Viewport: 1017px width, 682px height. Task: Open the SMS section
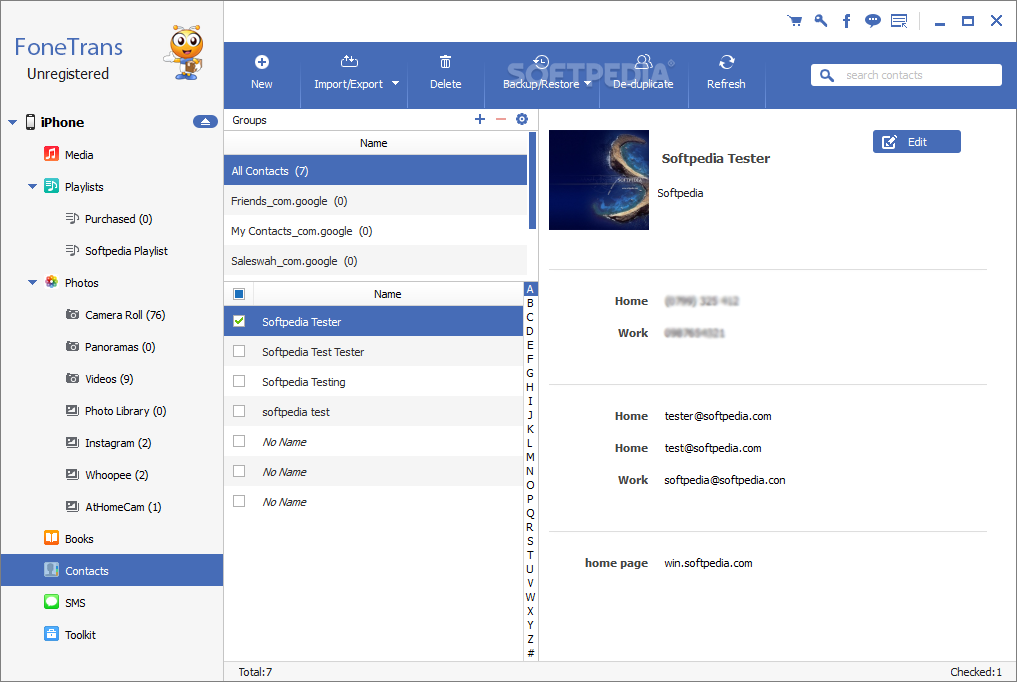pos(75,602)
